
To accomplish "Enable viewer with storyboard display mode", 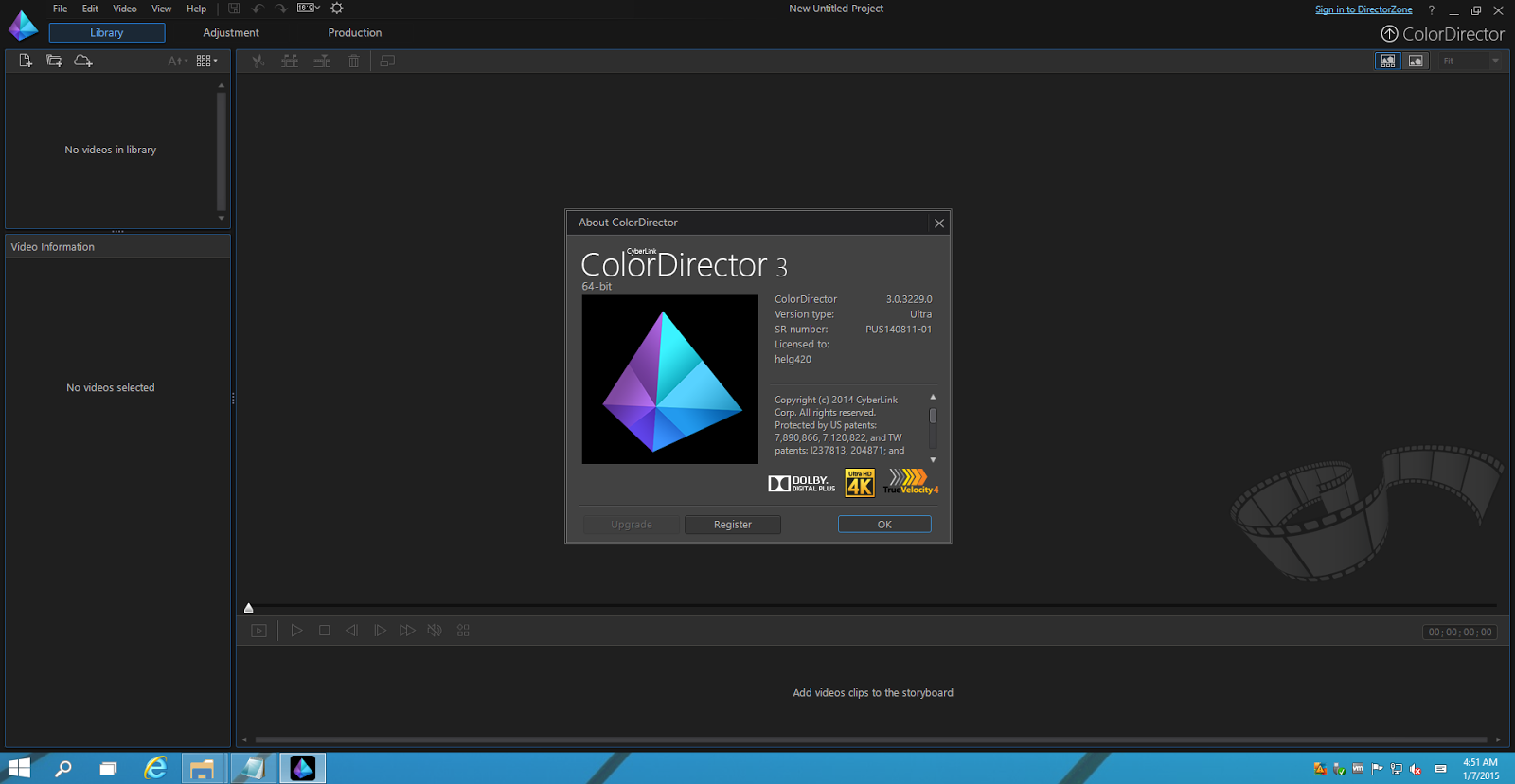I will point(1388,61).
